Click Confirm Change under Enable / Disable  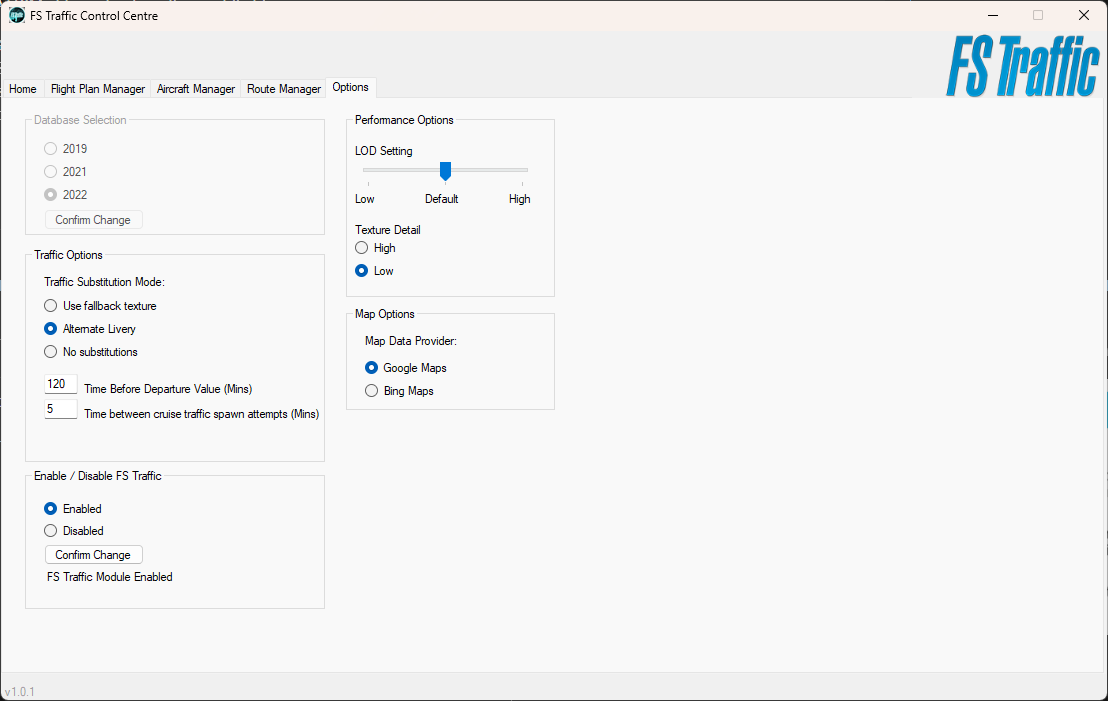tap(93, 555)
